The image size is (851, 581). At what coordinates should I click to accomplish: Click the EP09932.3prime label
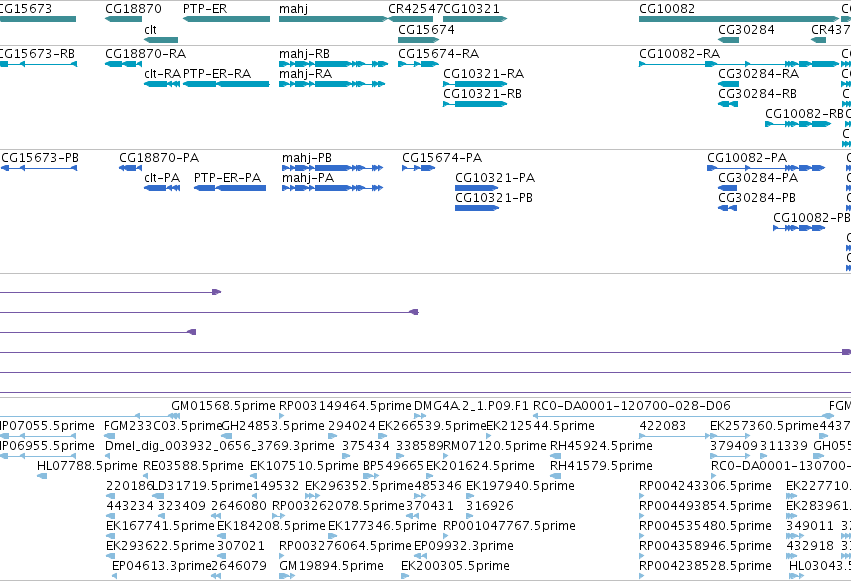(464, 546)
